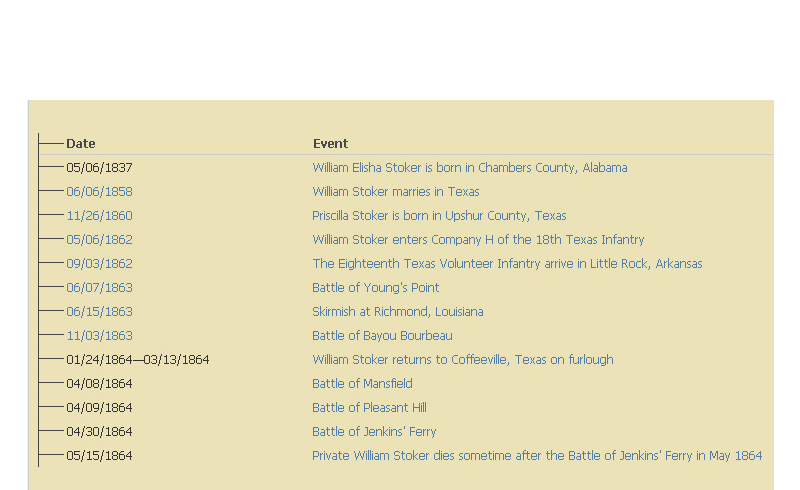Select the 05/06/1862 date link

coord(99,240)
